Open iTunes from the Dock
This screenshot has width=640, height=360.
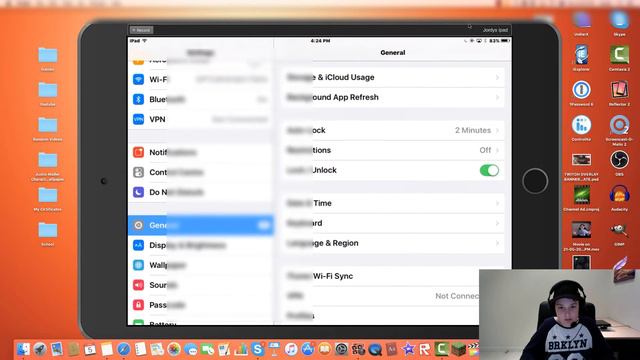(x=291, y=349)
